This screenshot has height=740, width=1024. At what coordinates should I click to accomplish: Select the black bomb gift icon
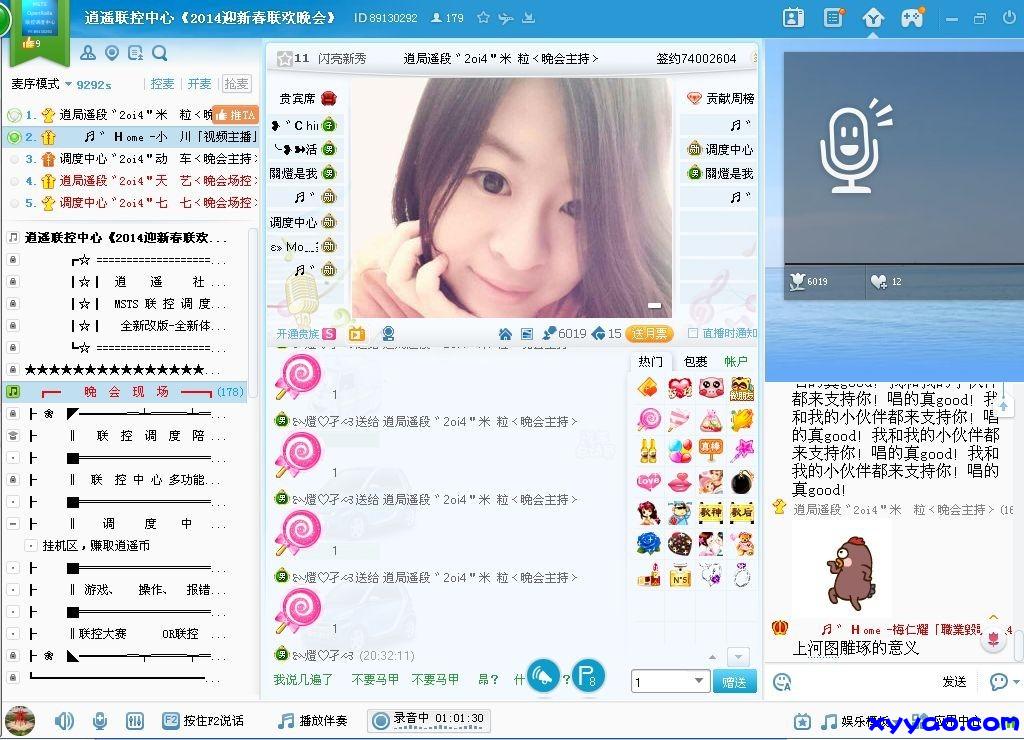tap(741, 482)
